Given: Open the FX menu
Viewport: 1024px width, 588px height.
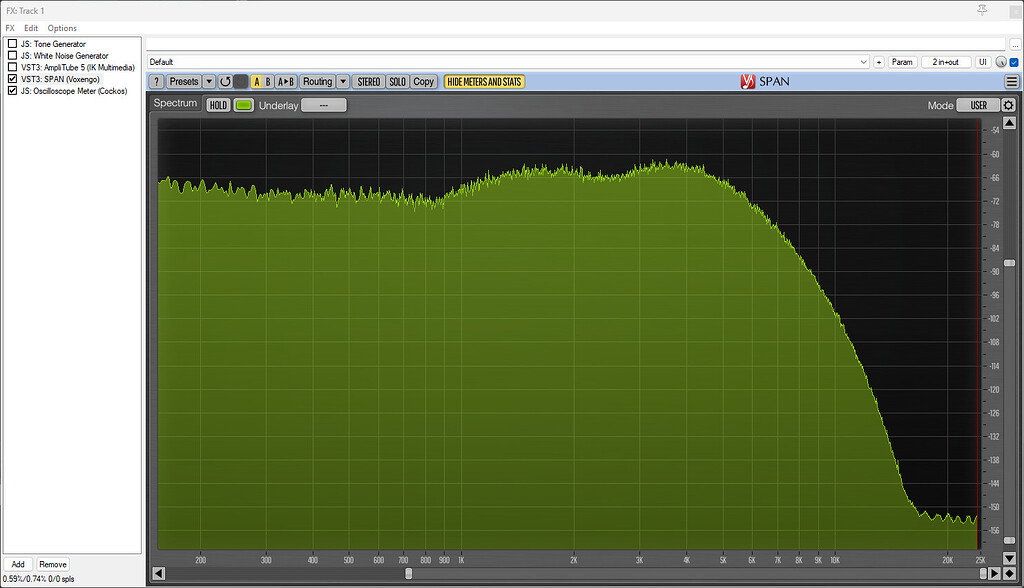Looking at the screenshot, I should (x=9, y=27).
